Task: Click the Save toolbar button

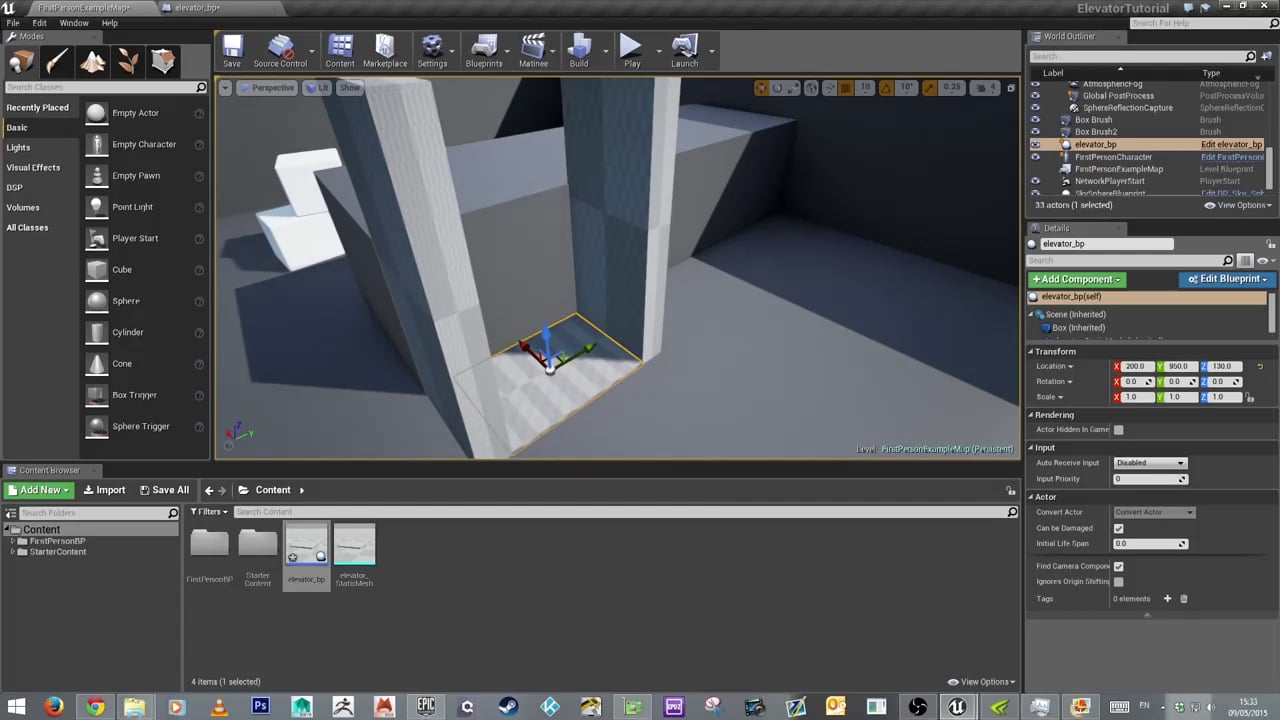Action: 232,52
